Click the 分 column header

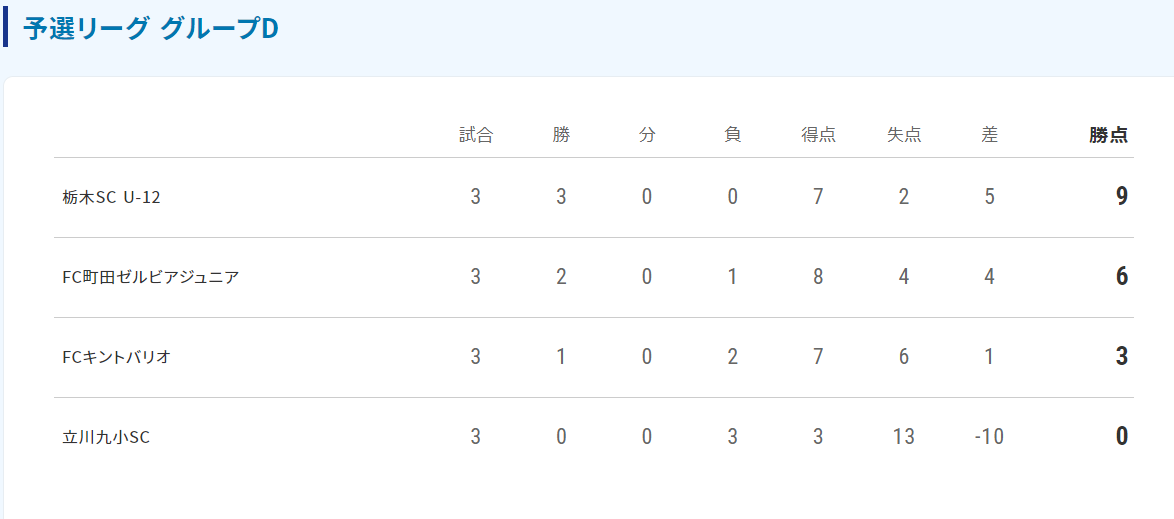(x=647, y=135)
